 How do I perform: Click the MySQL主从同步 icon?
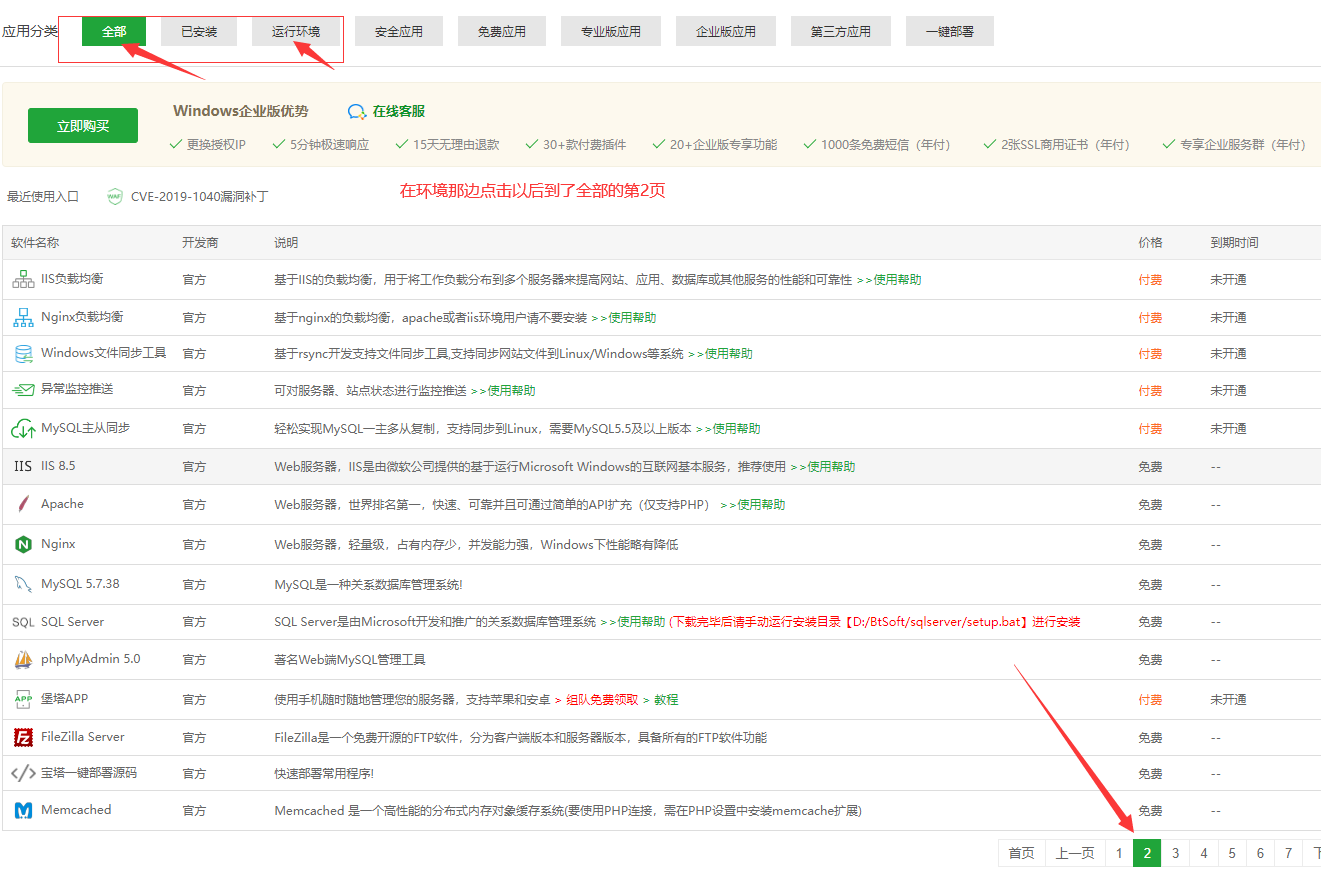coord(23,429)
